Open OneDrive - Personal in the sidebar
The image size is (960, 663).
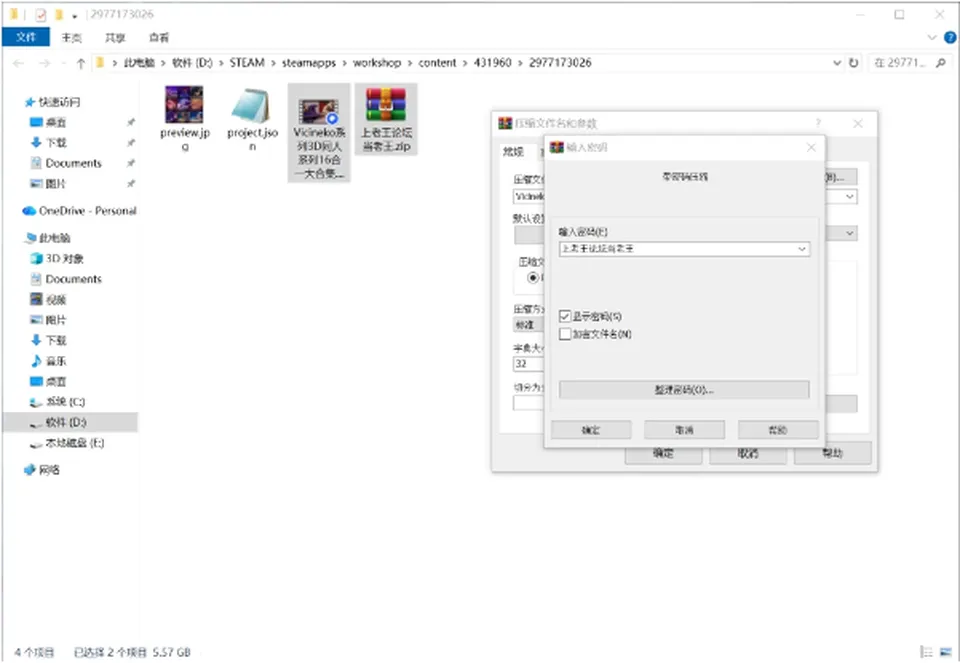tap(80, 211)
